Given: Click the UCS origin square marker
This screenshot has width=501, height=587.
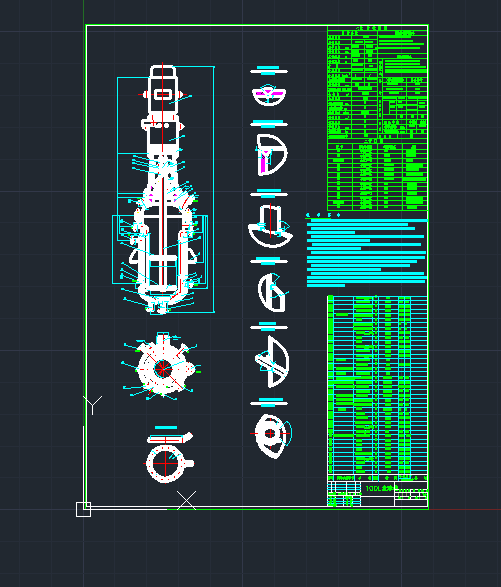Looking at the screenshot, I should 83,510.
